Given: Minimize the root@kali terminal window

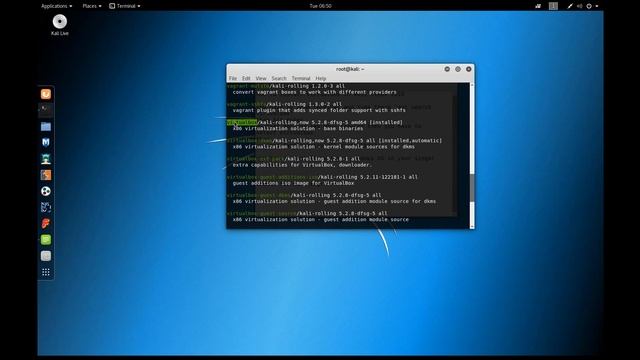Looking at the screenshot, I should (x=447, y=69).
